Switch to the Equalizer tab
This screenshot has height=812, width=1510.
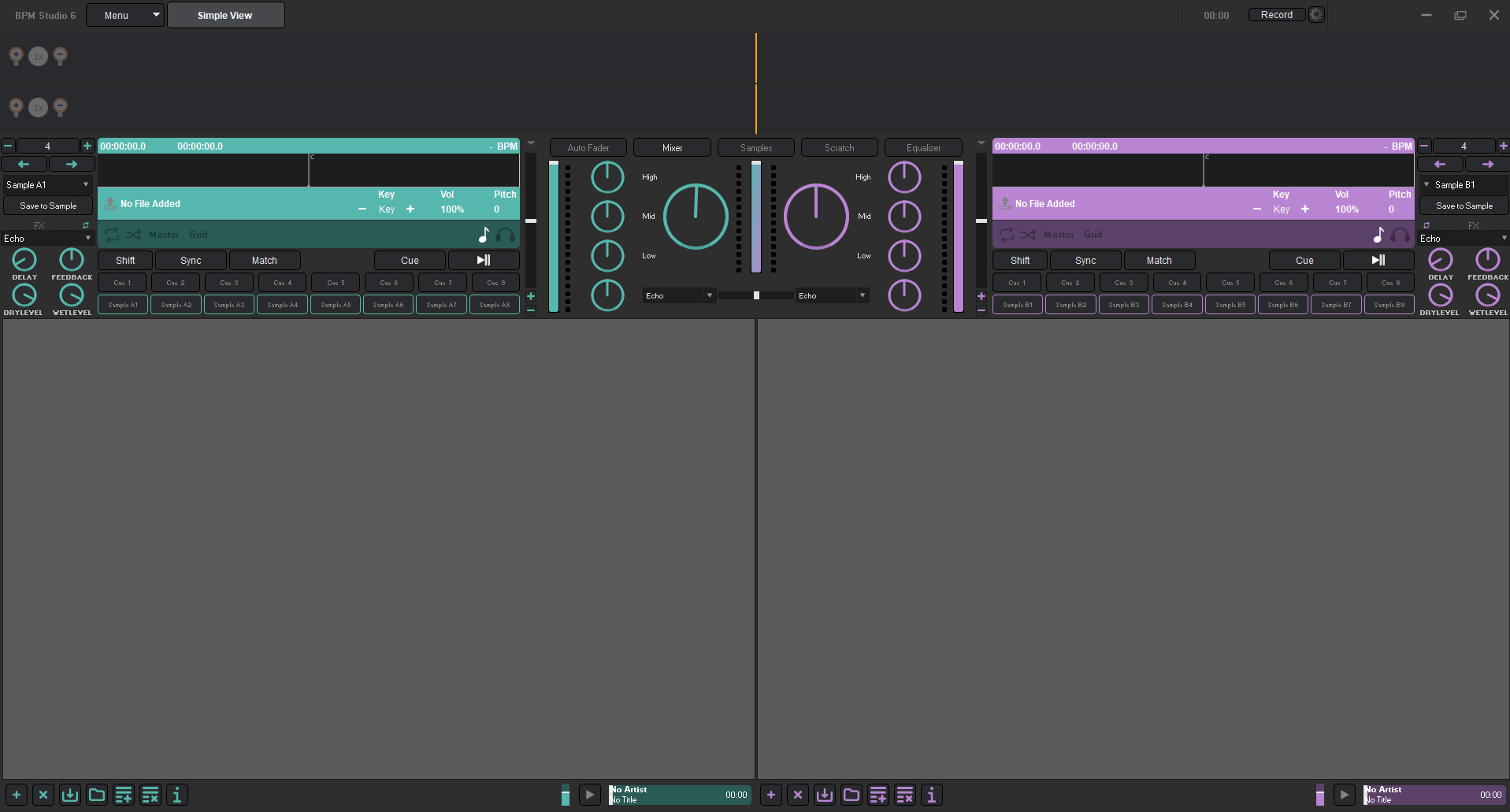922,147
